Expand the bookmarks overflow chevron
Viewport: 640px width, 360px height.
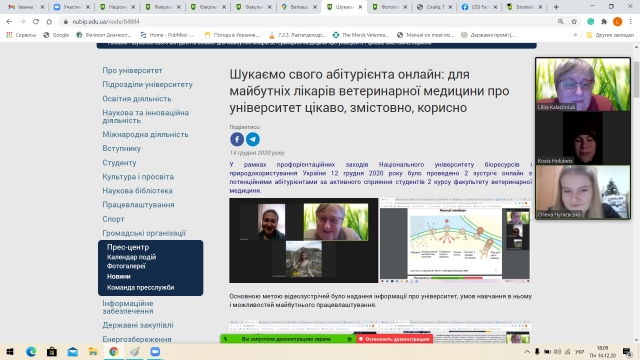click(x=576, y=35)
